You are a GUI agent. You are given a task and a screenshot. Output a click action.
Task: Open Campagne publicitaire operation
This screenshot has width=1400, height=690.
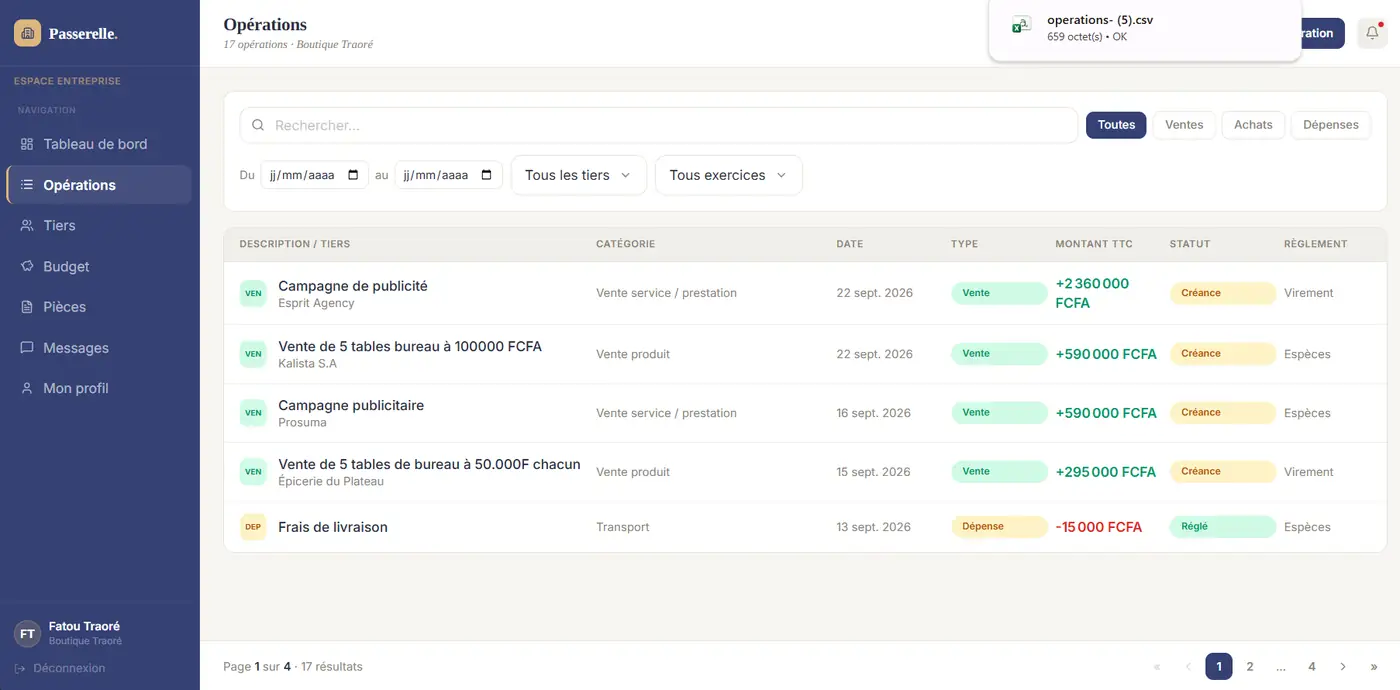click(351, 406)
